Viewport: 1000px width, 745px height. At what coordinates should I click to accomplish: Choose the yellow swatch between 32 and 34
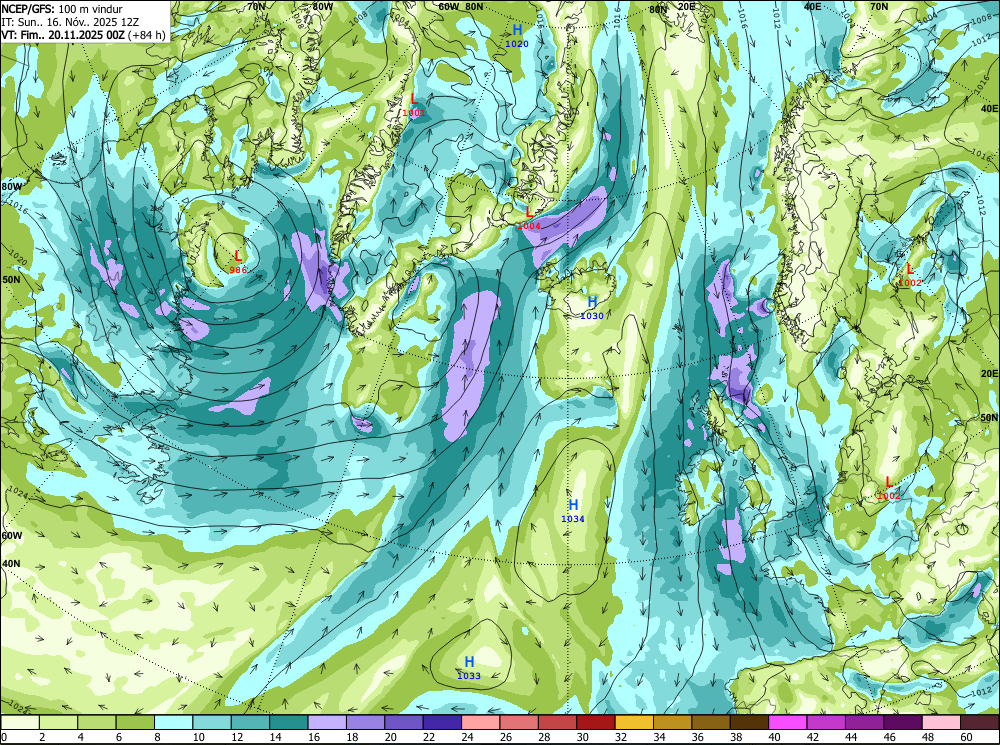pos(634,722)
